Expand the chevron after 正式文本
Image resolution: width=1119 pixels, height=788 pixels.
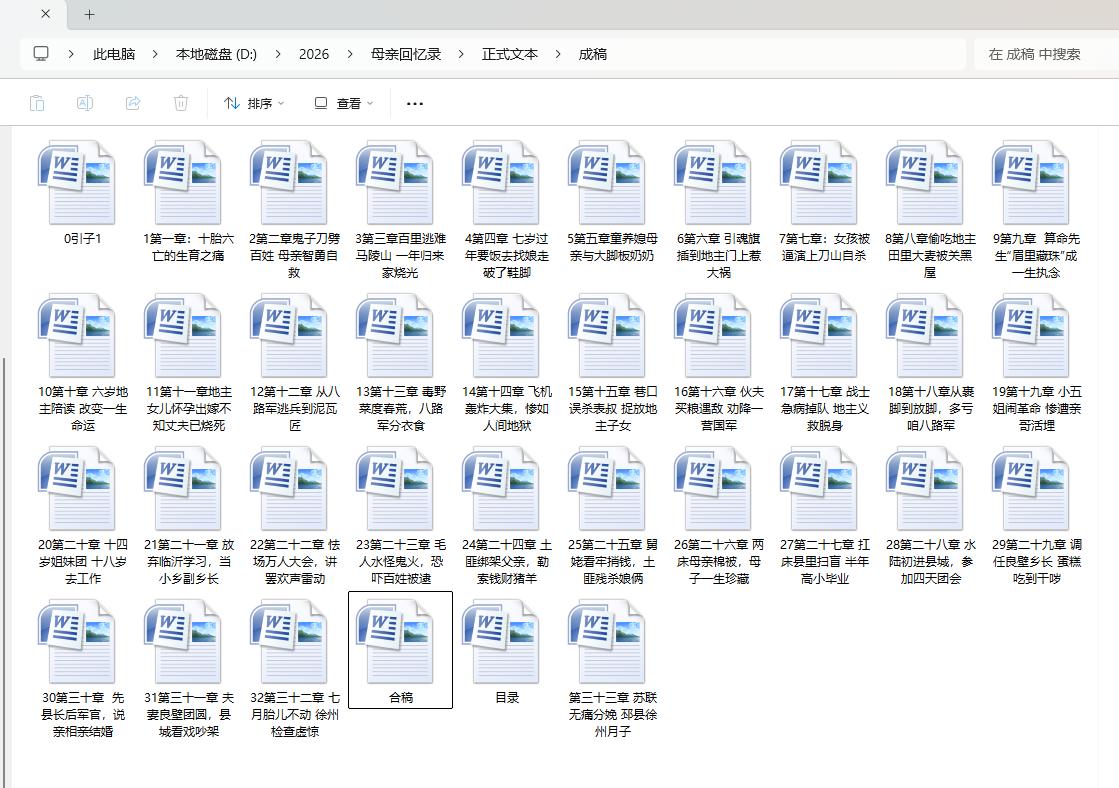click(x=558, y=54)
